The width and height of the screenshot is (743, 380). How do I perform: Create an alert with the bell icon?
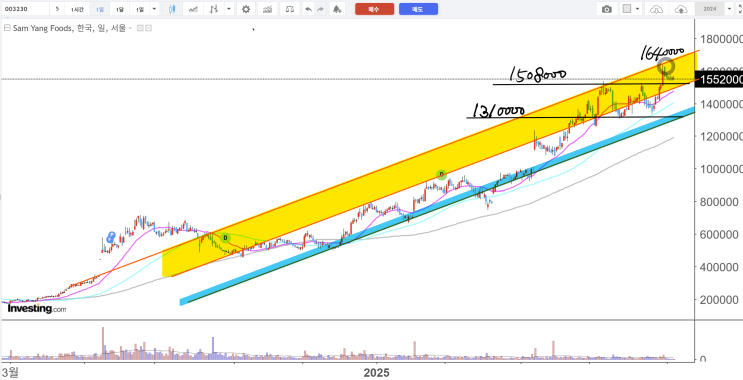[x=336, y=9]
